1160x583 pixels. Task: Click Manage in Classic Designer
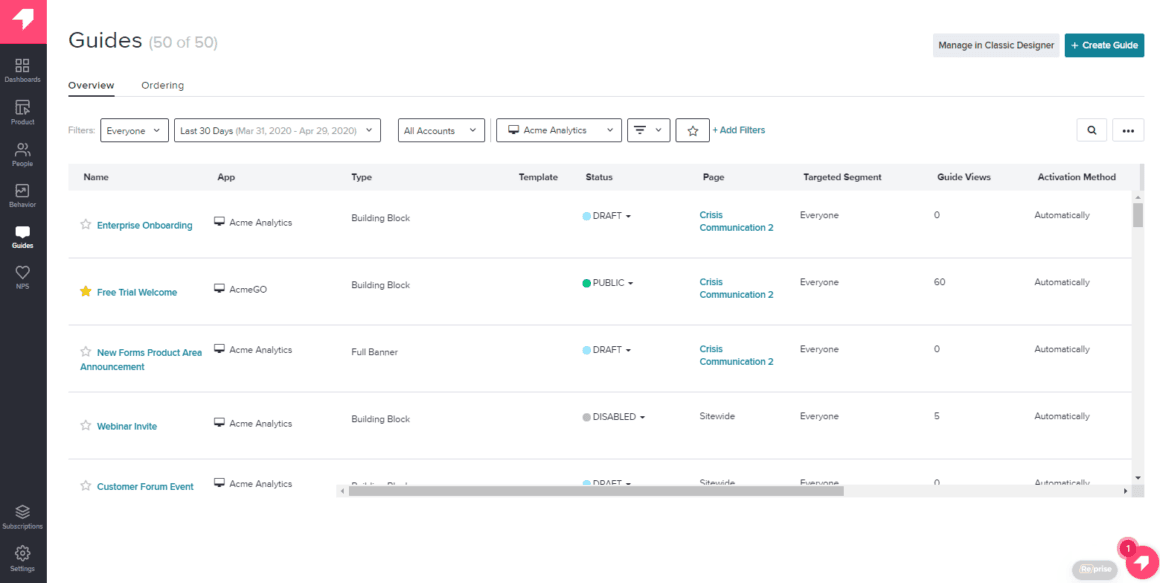tap(996, 45)
